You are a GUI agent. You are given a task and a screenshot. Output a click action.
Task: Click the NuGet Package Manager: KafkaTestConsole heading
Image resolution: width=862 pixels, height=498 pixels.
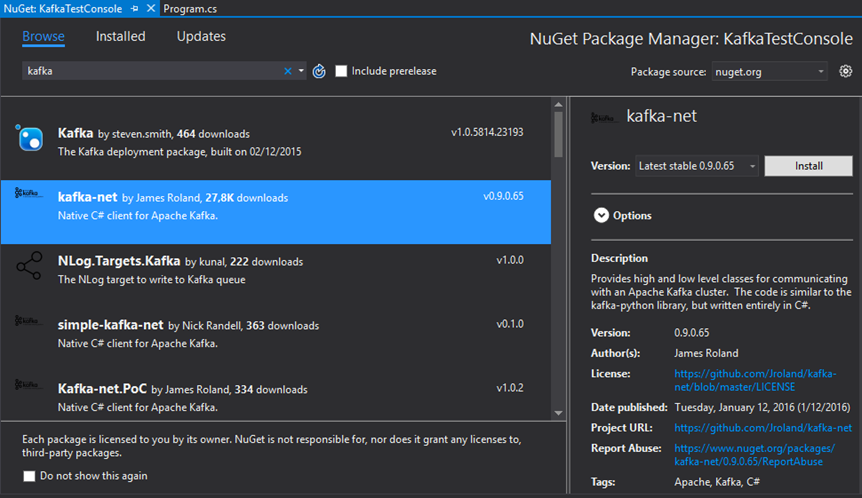[x=691, y=39]
